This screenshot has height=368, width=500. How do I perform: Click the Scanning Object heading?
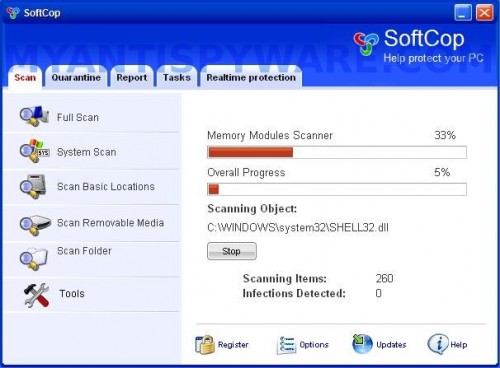[252, 209]
